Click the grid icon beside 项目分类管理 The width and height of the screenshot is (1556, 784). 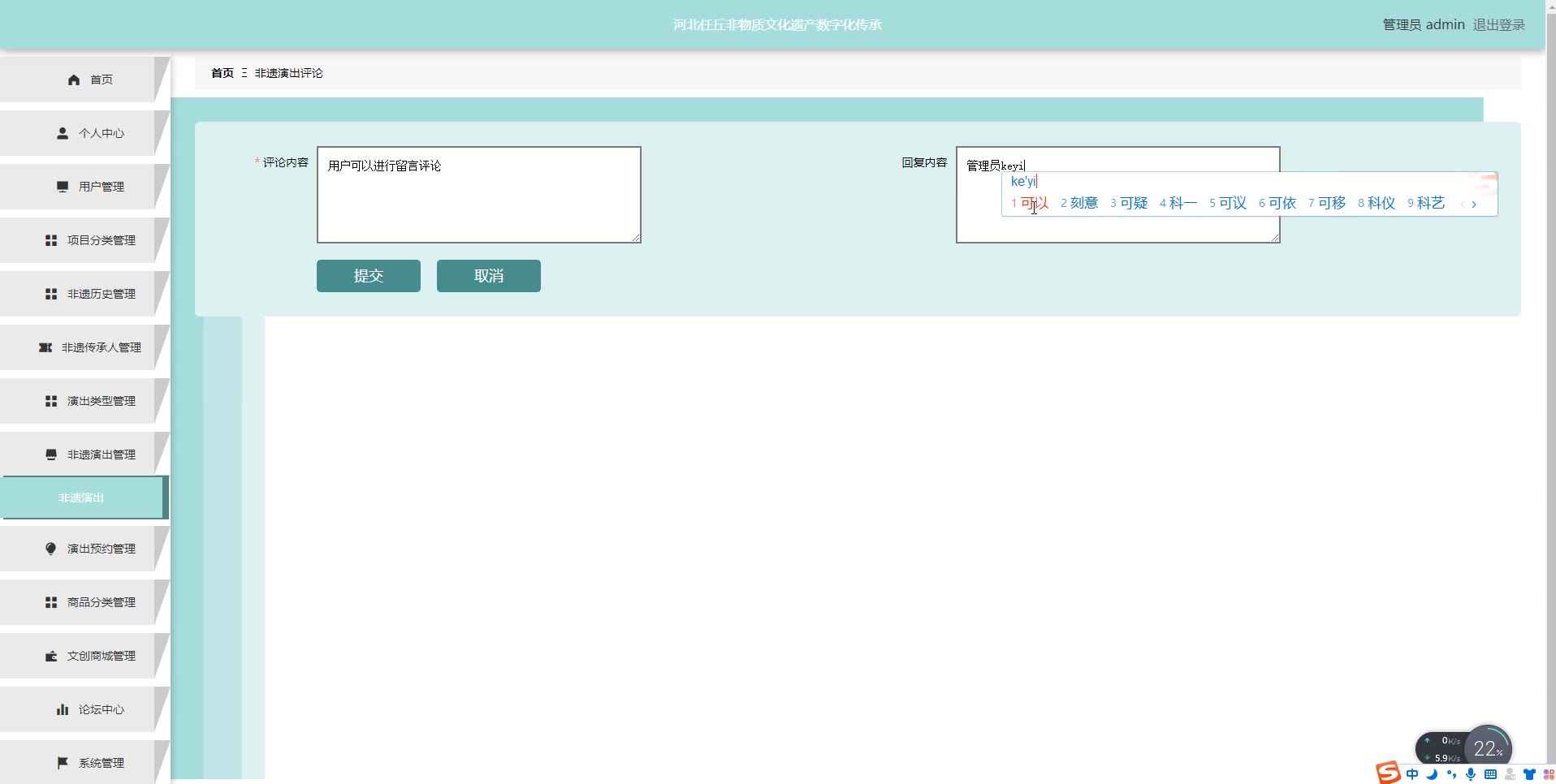[x=51, y=240]
